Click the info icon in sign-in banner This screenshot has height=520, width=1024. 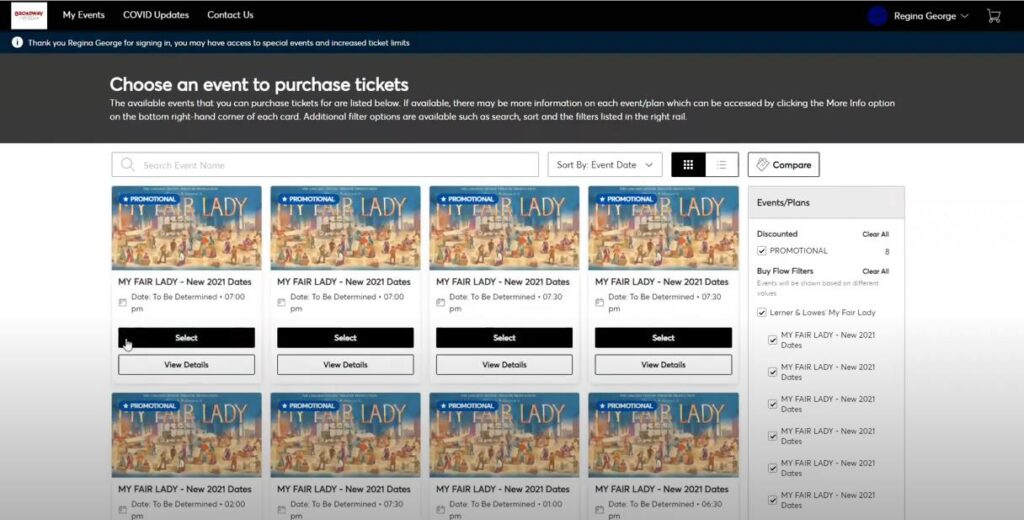(x=17, y=42)
